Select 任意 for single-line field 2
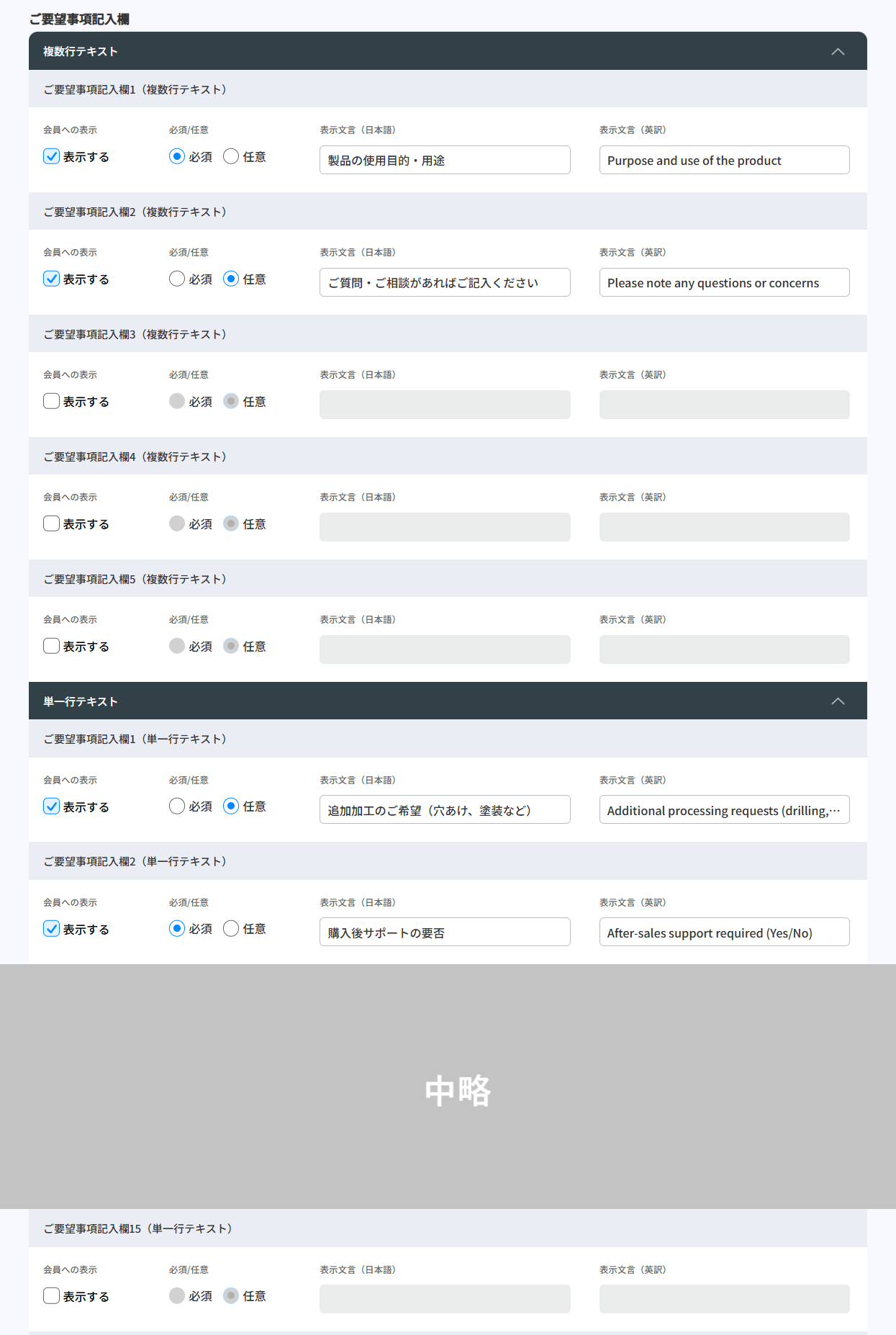Image resolution: width=896 pixels, height=1335 pixels. tap(231, 929)
